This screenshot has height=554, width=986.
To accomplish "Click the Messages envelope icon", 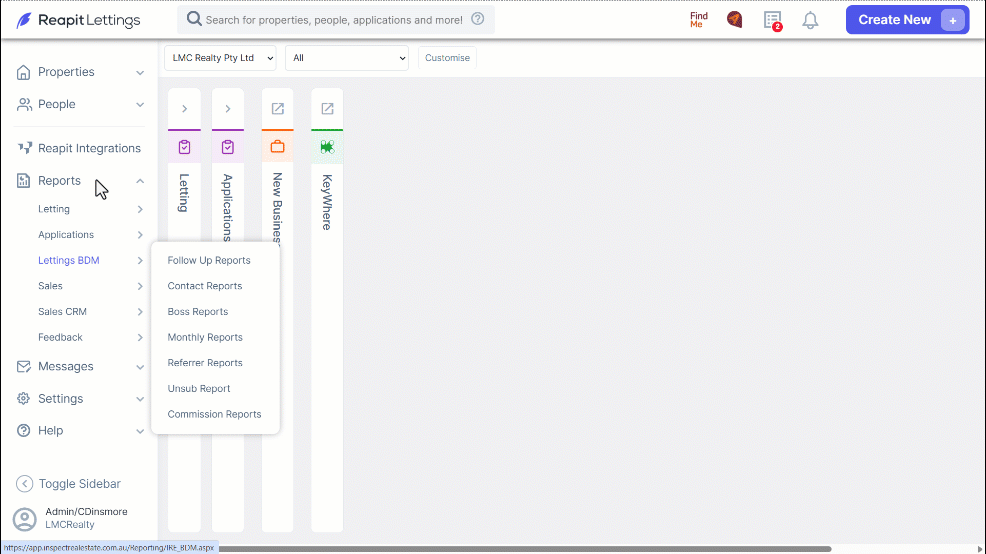I will 23,367.
